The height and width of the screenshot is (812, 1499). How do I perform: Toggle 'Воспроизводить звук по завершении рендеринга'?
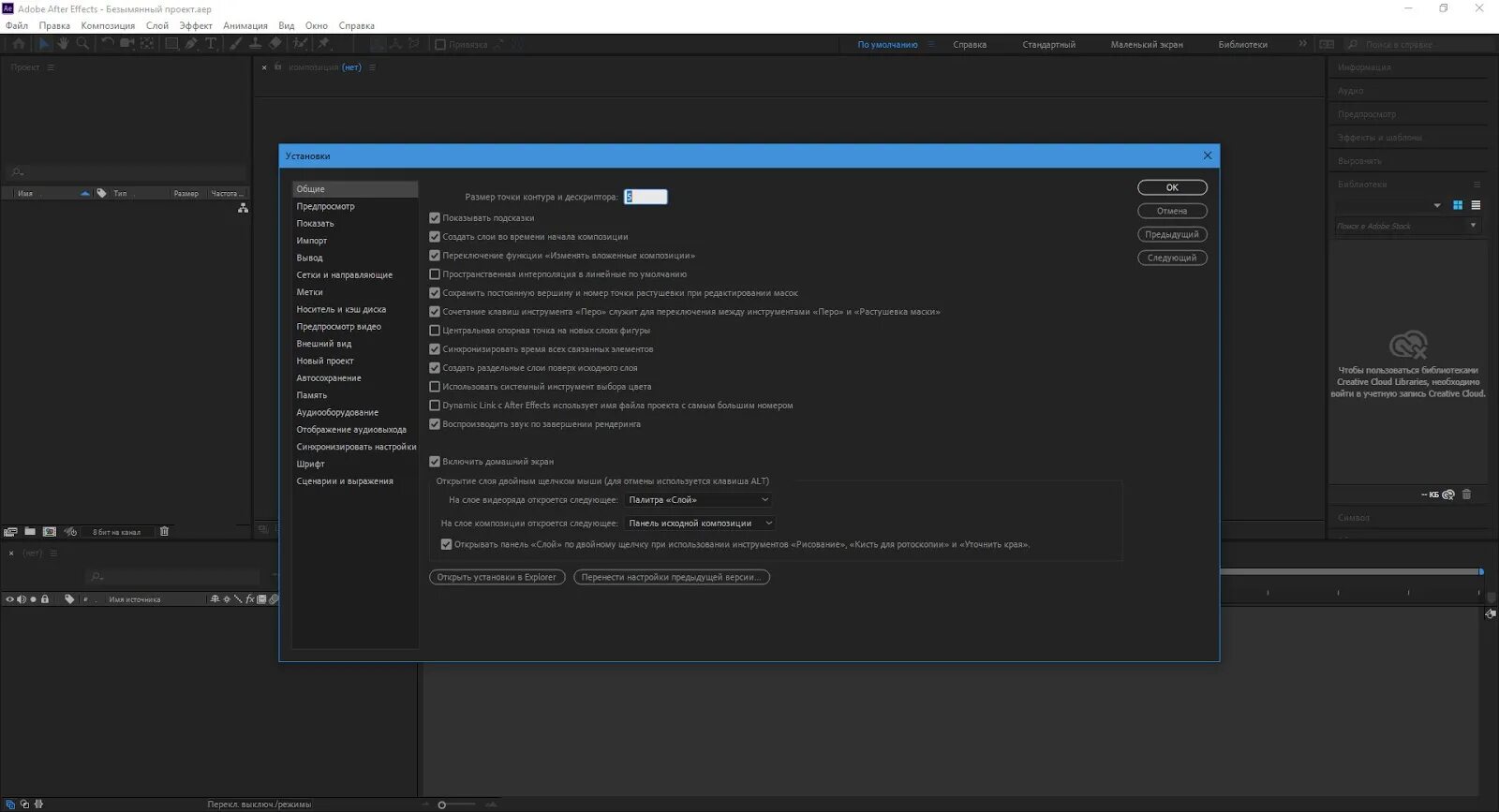[435, 424]
